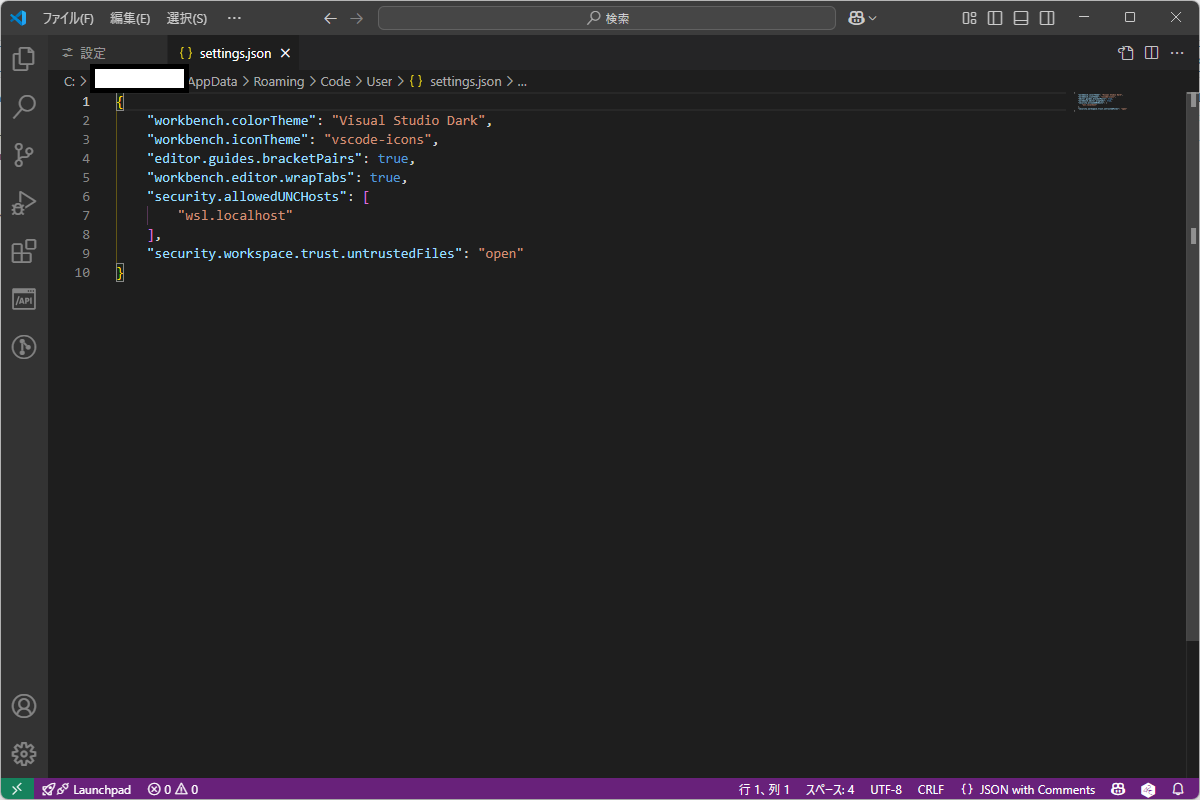The height and width of the screenshot is (800, 1200).
Task: Open the Extensions view
Action: pyautogui.click(x=24, y=251)
